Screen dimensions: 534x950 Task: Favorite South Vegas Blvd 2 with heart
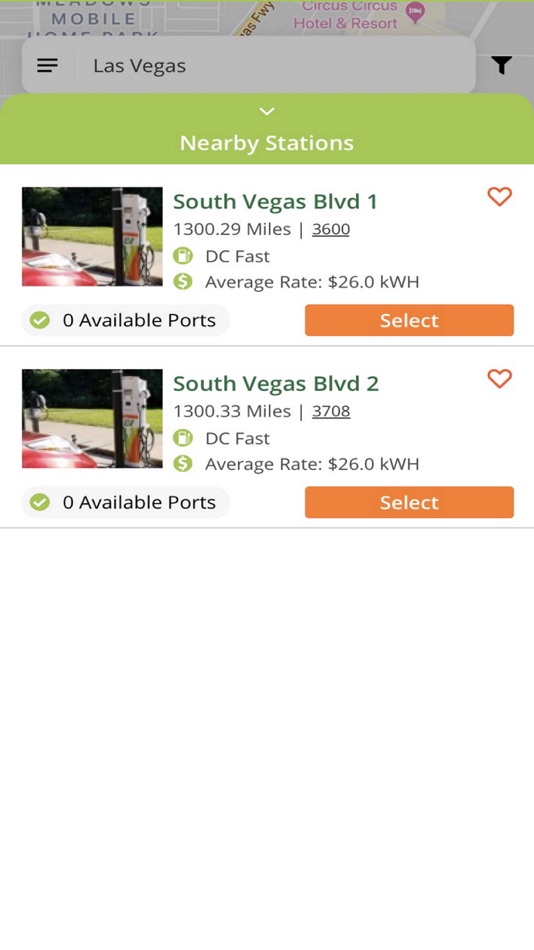(499, 379)
